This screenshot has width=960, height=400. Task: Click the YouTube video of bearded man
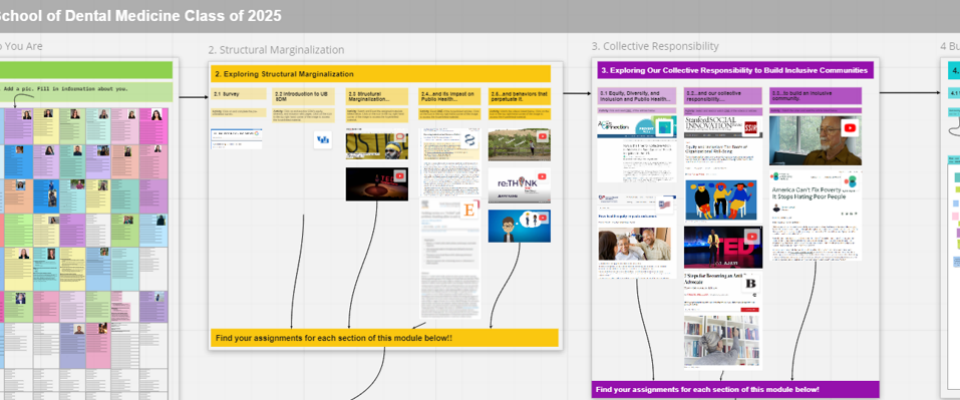pos(816,140)
